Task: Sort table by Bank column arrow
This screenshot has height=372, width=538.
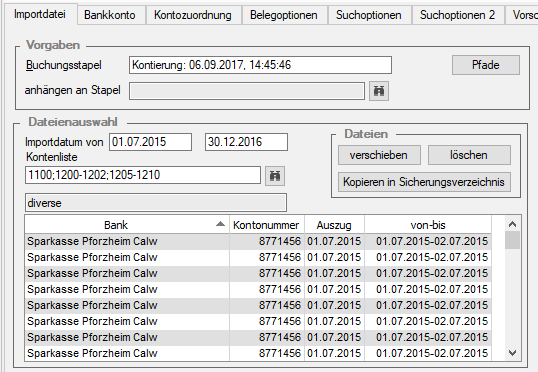Action: [220, 224]
